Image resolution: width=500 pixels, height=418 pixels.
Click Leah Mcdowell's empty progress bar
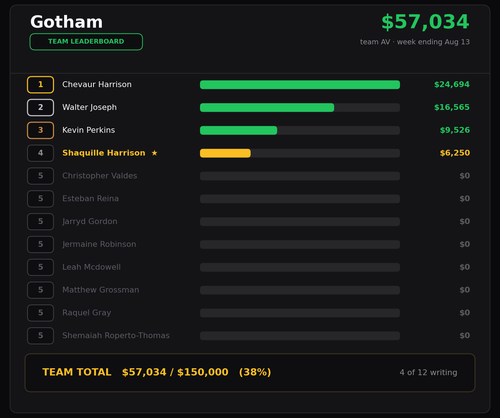pyautogui.click(x=300, y=267)
